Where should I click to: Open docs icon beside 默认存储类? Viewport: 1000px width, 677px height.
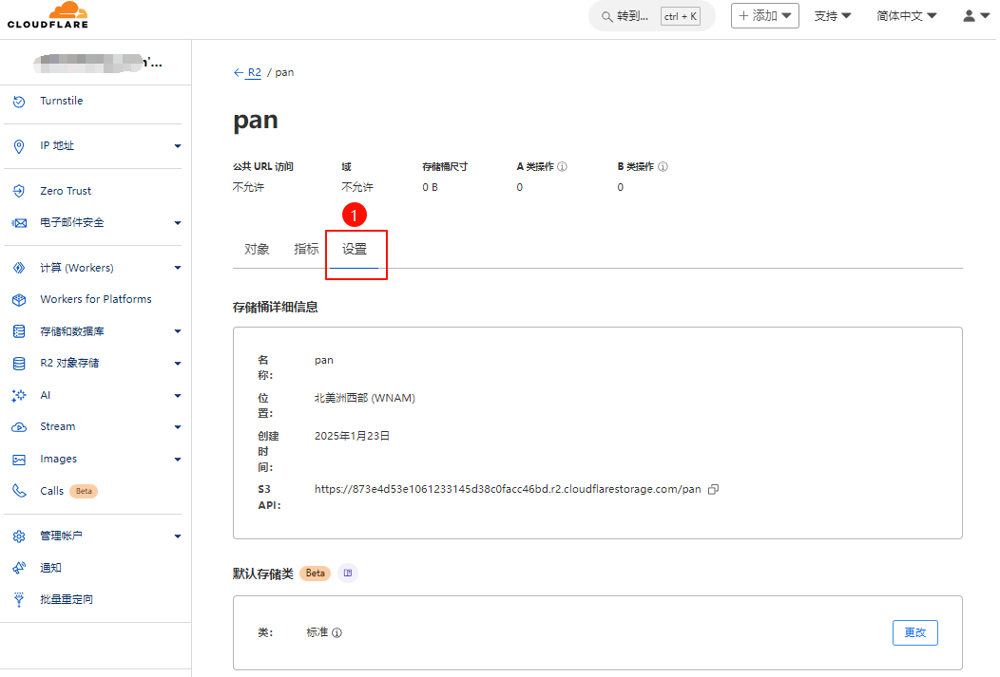348,573
